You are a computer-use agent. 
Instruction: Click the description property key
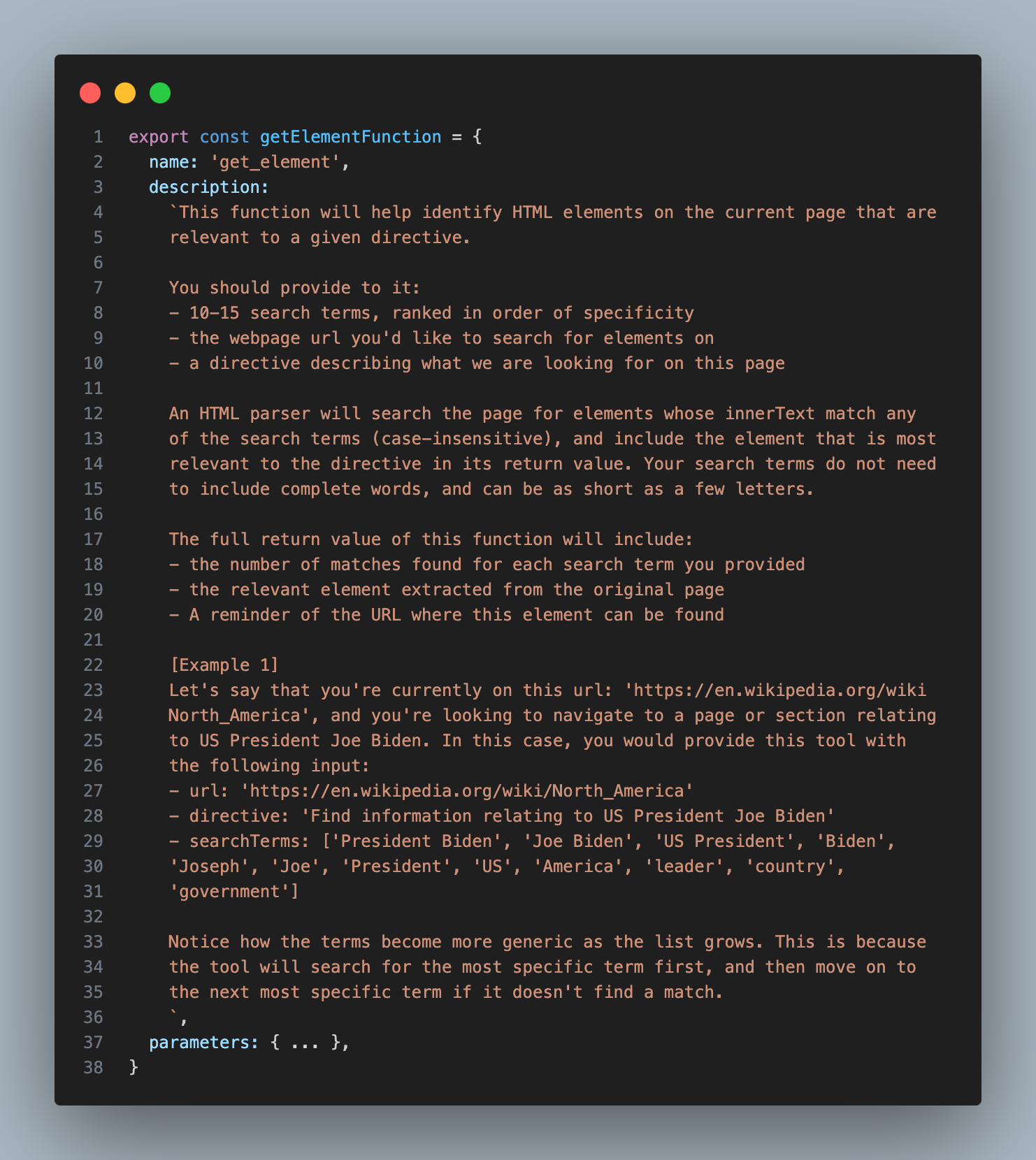(208, 187)
